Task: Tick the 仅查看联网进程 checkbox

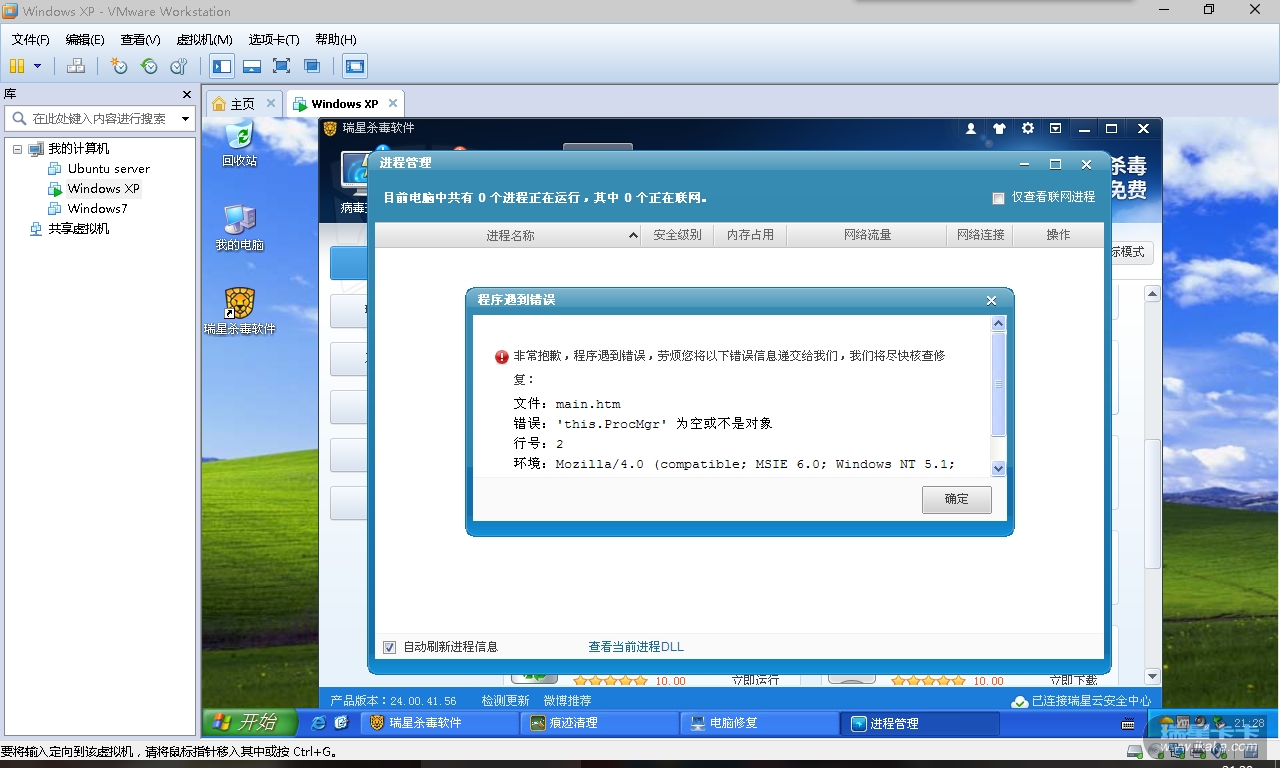Action: (x=998, y=198)
